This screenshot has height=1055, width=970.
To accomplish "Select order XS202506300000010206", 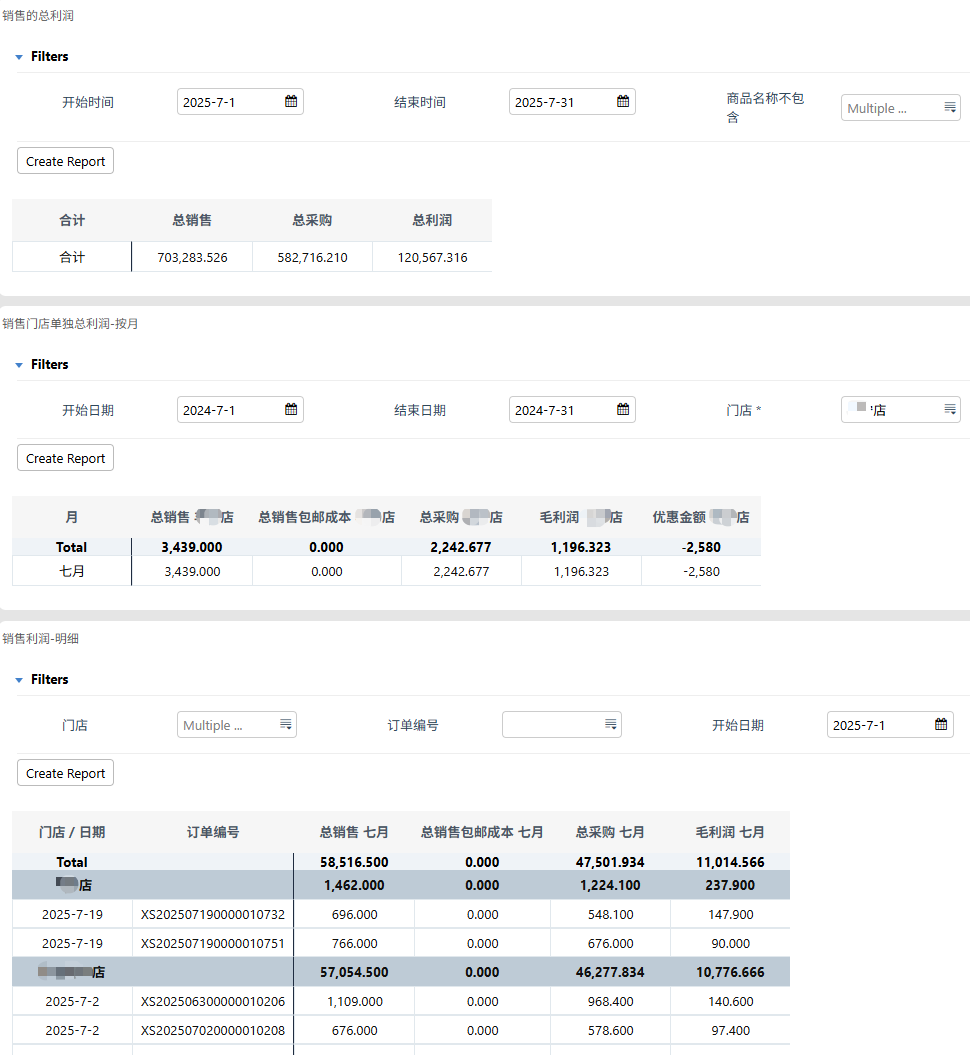I will [213, 1001].
